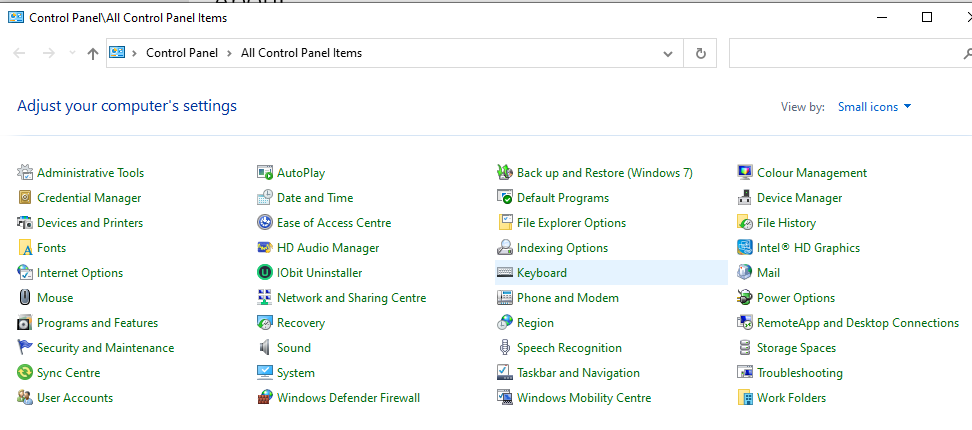The height and width of the screenshot is (430, 972).
Task: Click the Back up and Restore icon
Action: tap(505, 172)
